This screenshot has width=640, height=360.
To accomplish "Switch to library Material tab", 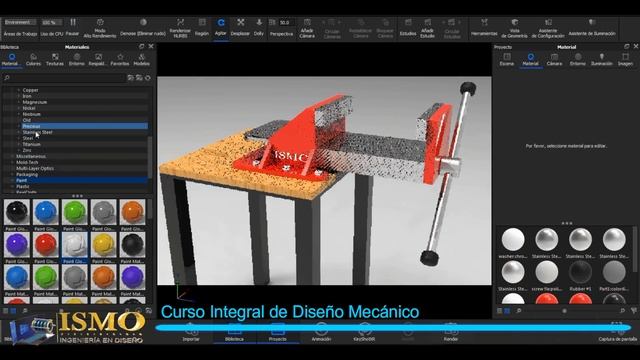I will 11,60.
